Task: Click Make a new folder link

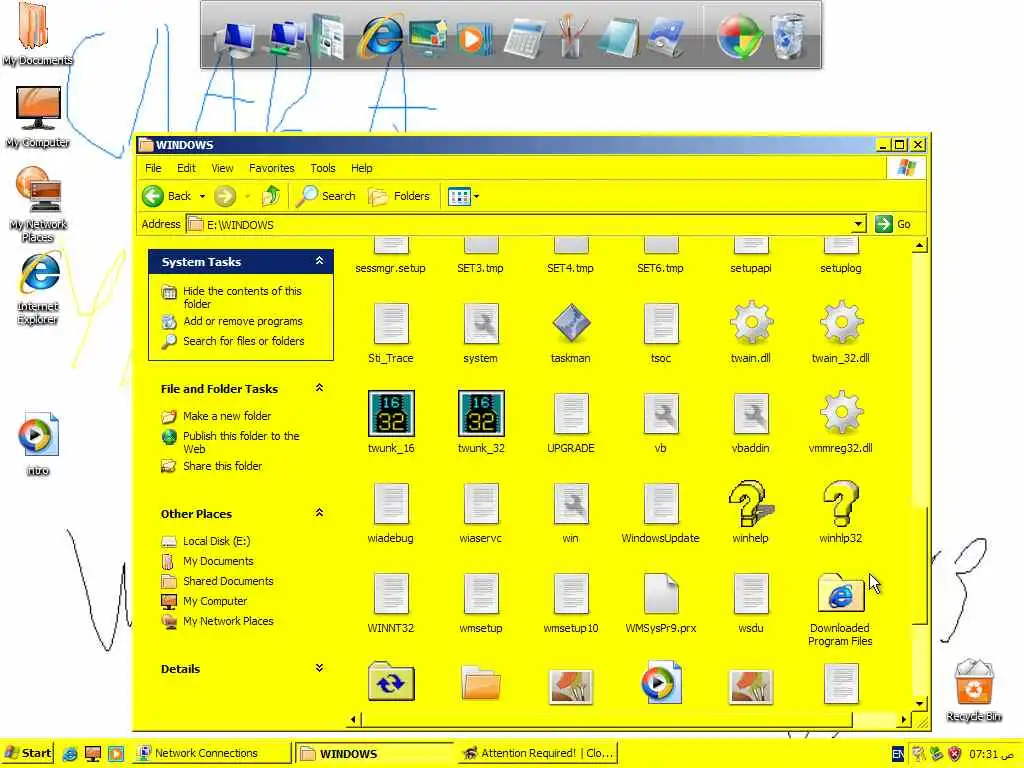Action: click(227, 416)
